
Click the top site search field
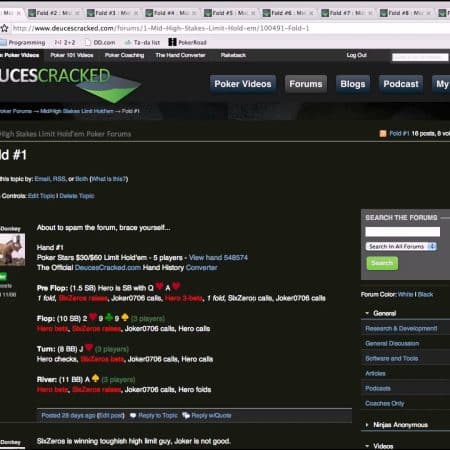[x=420, y=57]
